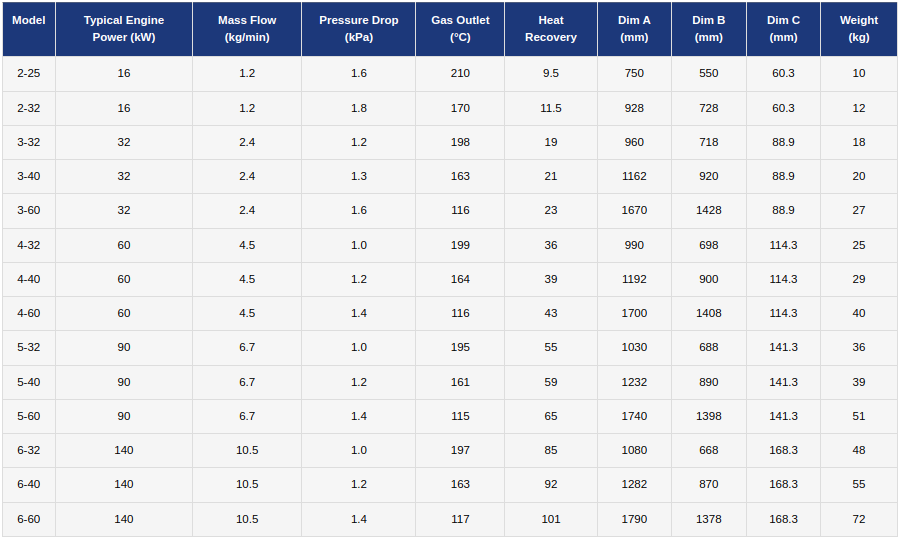The width and height of the screenshot is (900, 540).
Task: Select the model 3-60 row label
Action: coord(29,211)
